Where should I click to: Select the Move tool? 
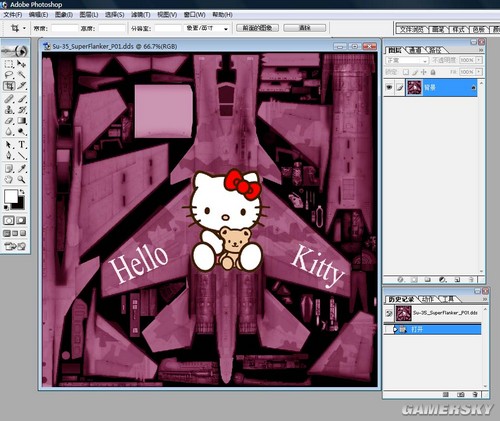(x=22, y=64)
